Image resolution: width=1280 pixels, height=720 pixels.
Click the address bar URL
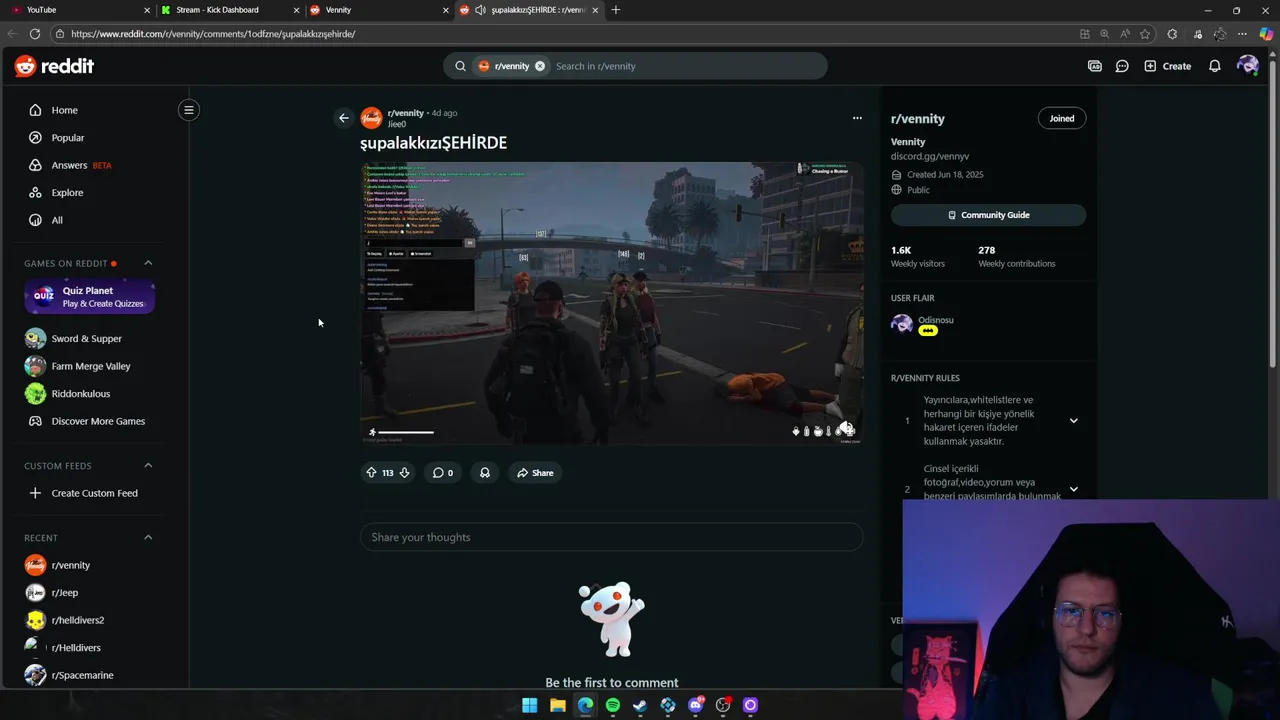pos(213,34)
